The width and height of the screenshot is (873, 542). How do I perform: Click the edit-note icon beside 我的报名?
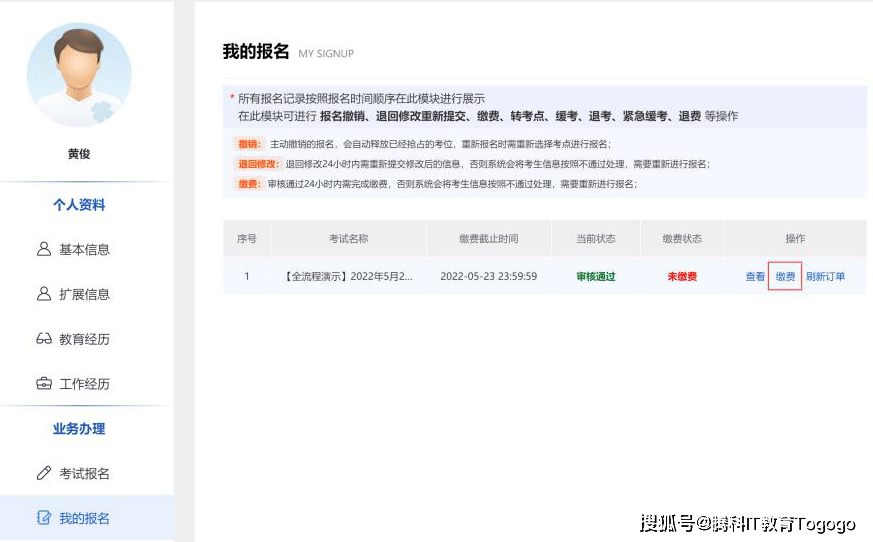pyautogui.click(x=43, y=517)
